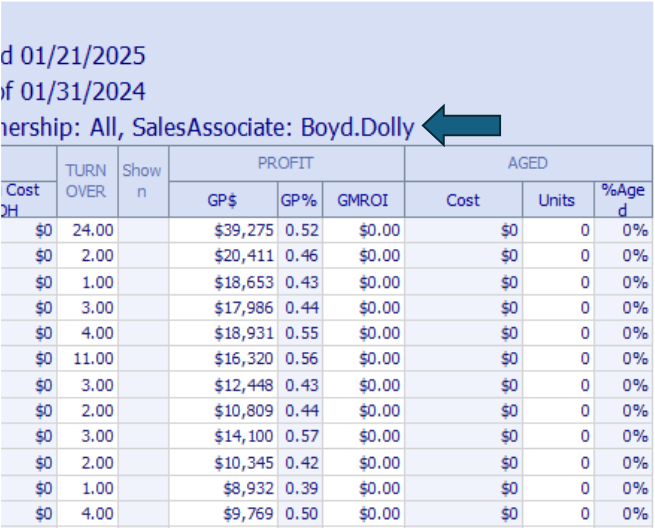Select the $17,986 GP$ cell
Viewport: 655px width, 528px height.
click(x=223, y=308)
